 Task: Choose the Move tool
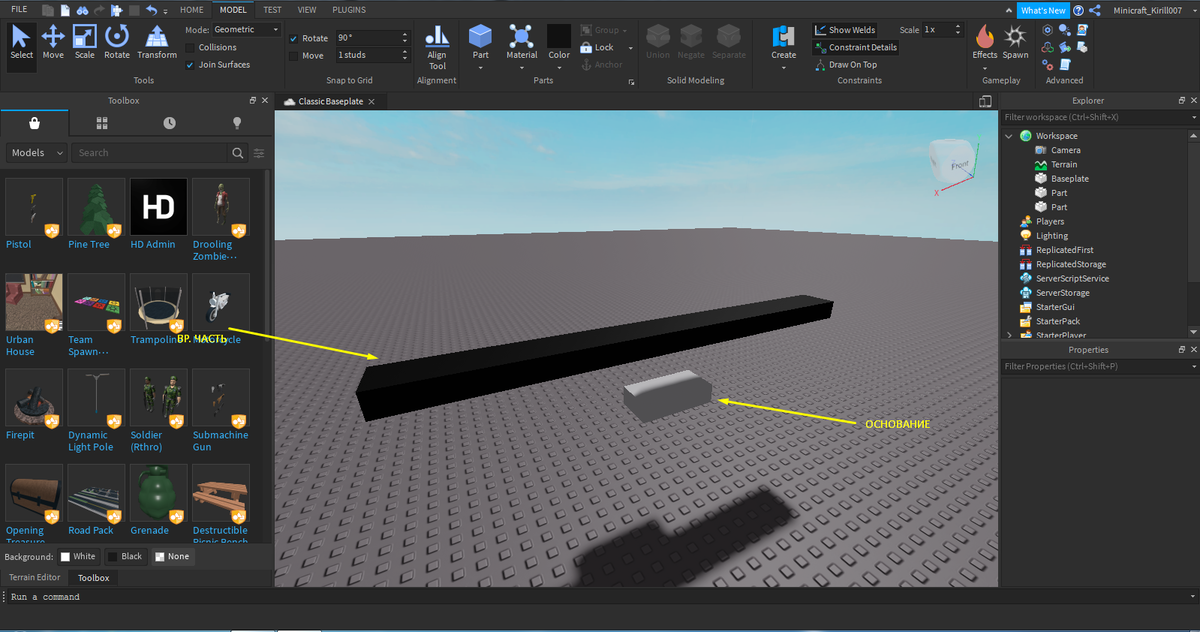pos(53,42)
